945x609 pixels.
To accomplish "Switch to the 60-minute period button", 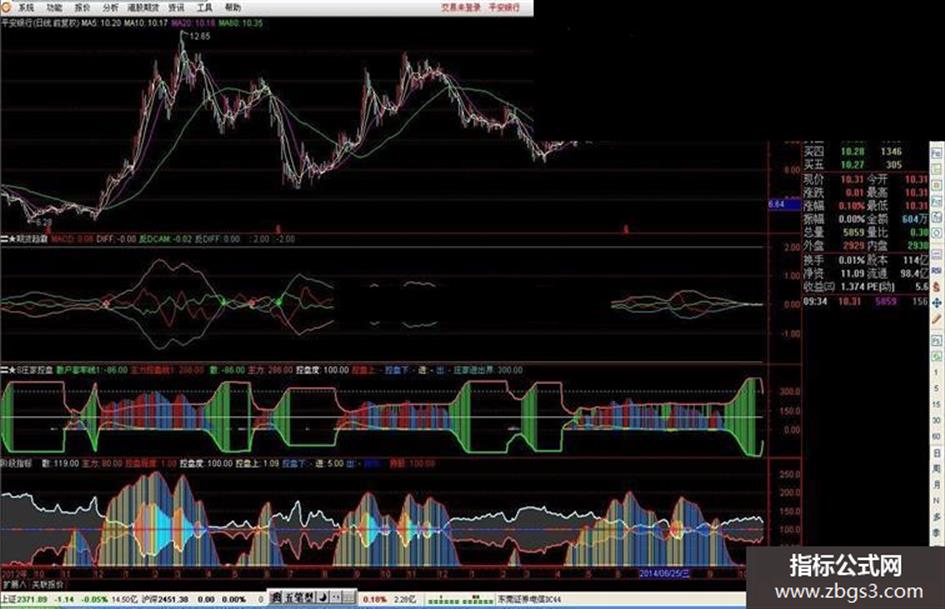I will tap(937, 436).
